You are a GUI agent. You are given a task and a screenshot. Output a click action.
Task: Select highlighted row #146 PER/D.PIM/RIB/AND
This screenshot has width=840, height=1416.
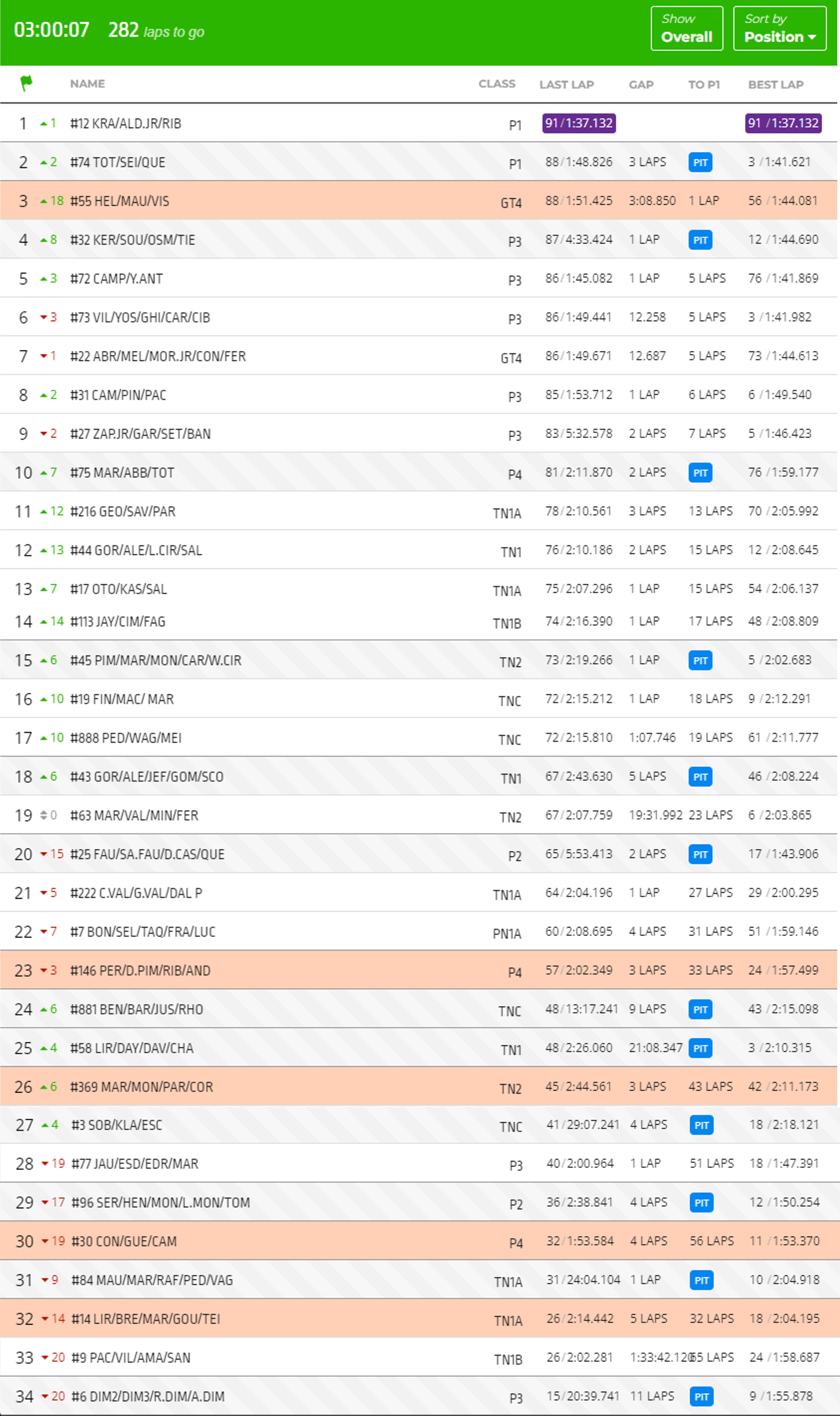pyautogui.click(x=140, y=970)
